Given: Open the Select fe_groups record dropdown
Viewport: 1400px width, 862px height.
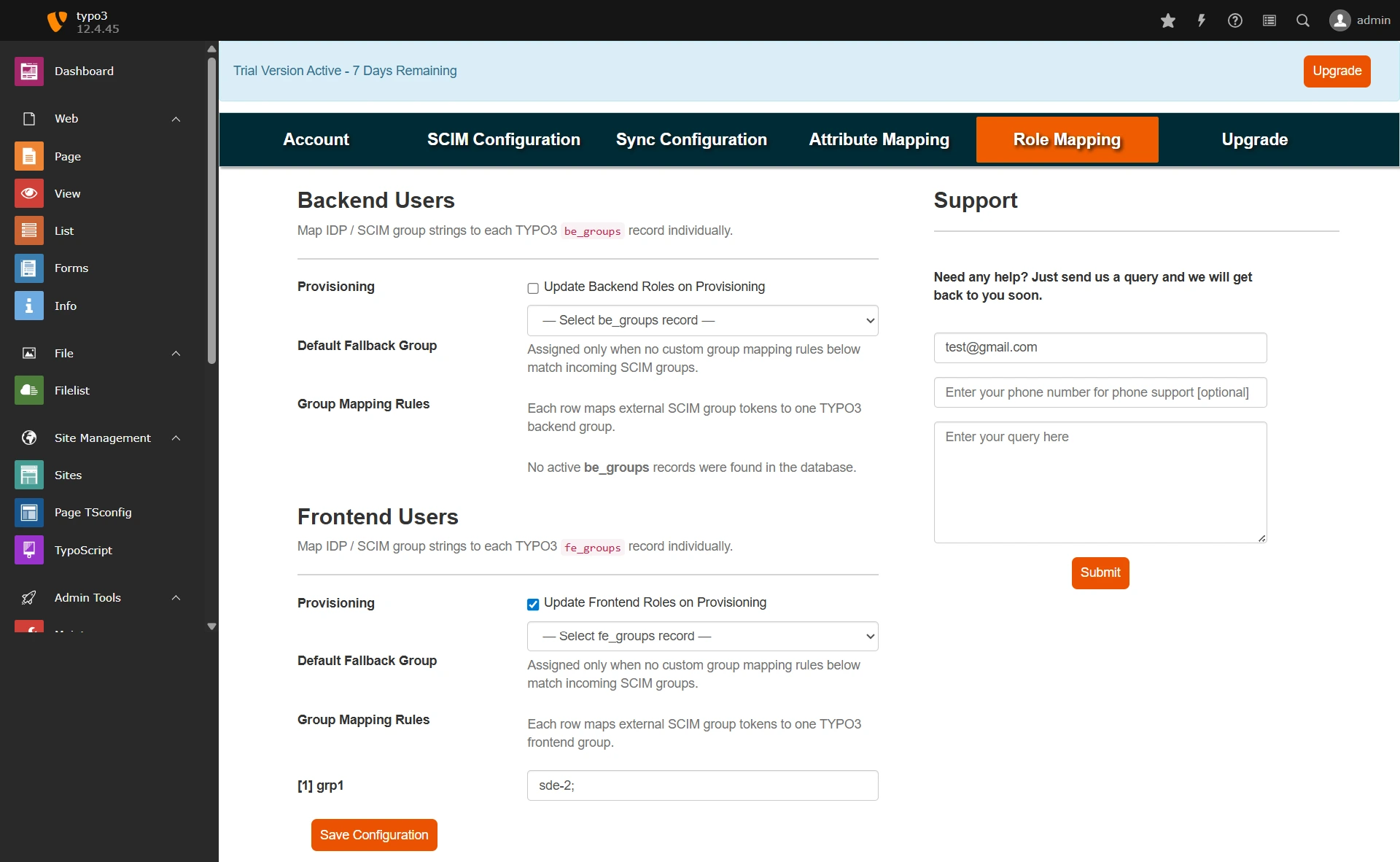Looking at the screenshot, I should click(702, 636).
